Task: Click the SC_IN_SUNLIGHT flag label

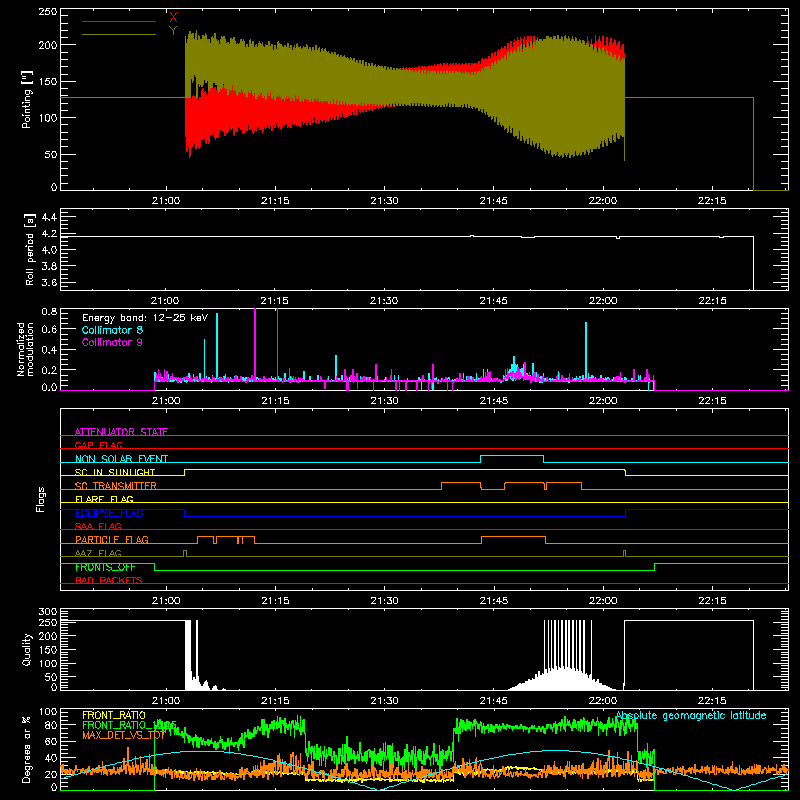Action: click(x=115, y=472)
